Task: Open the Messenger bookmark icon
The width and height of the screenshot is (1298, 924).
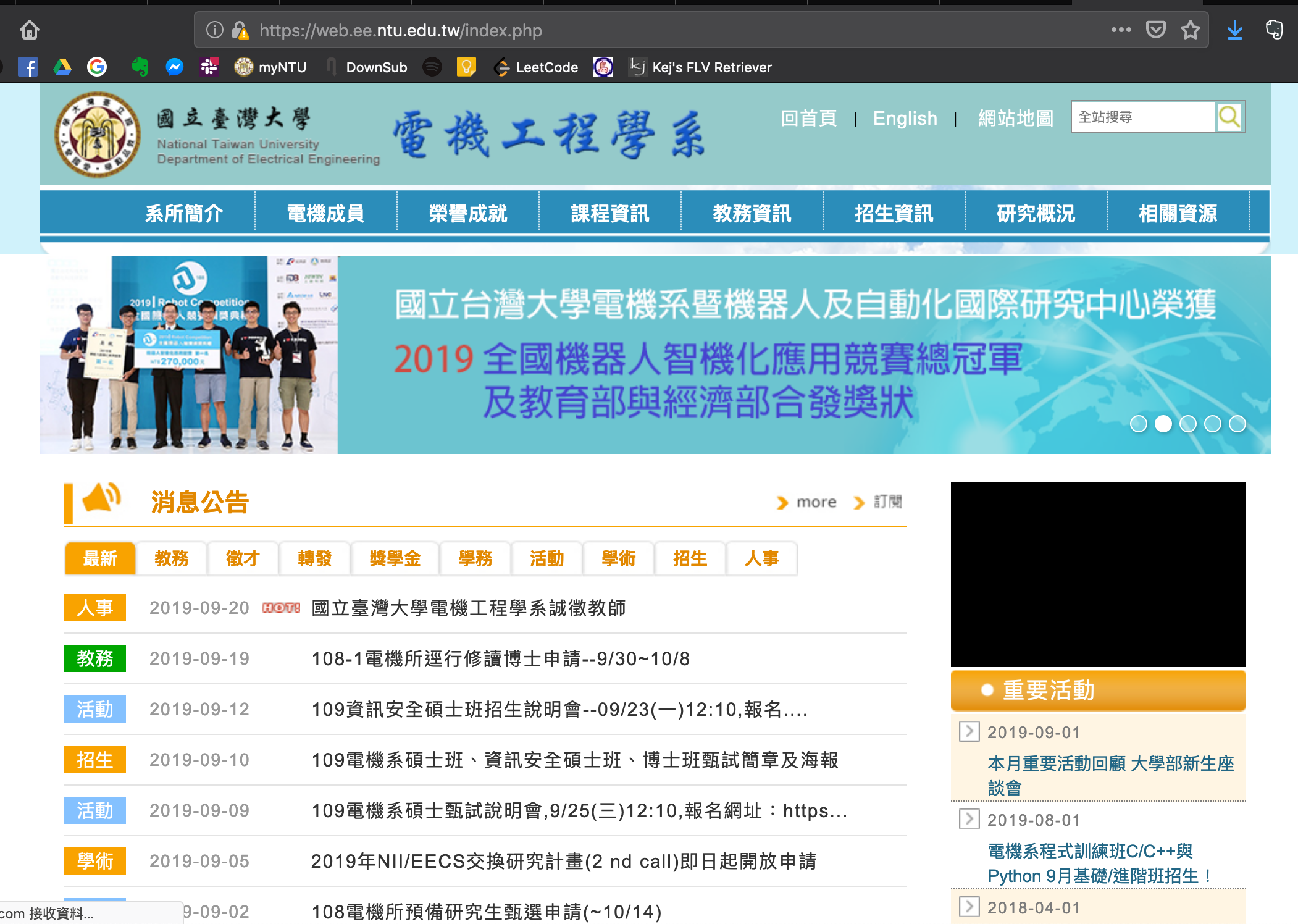Action: click(x=175, y=67)
